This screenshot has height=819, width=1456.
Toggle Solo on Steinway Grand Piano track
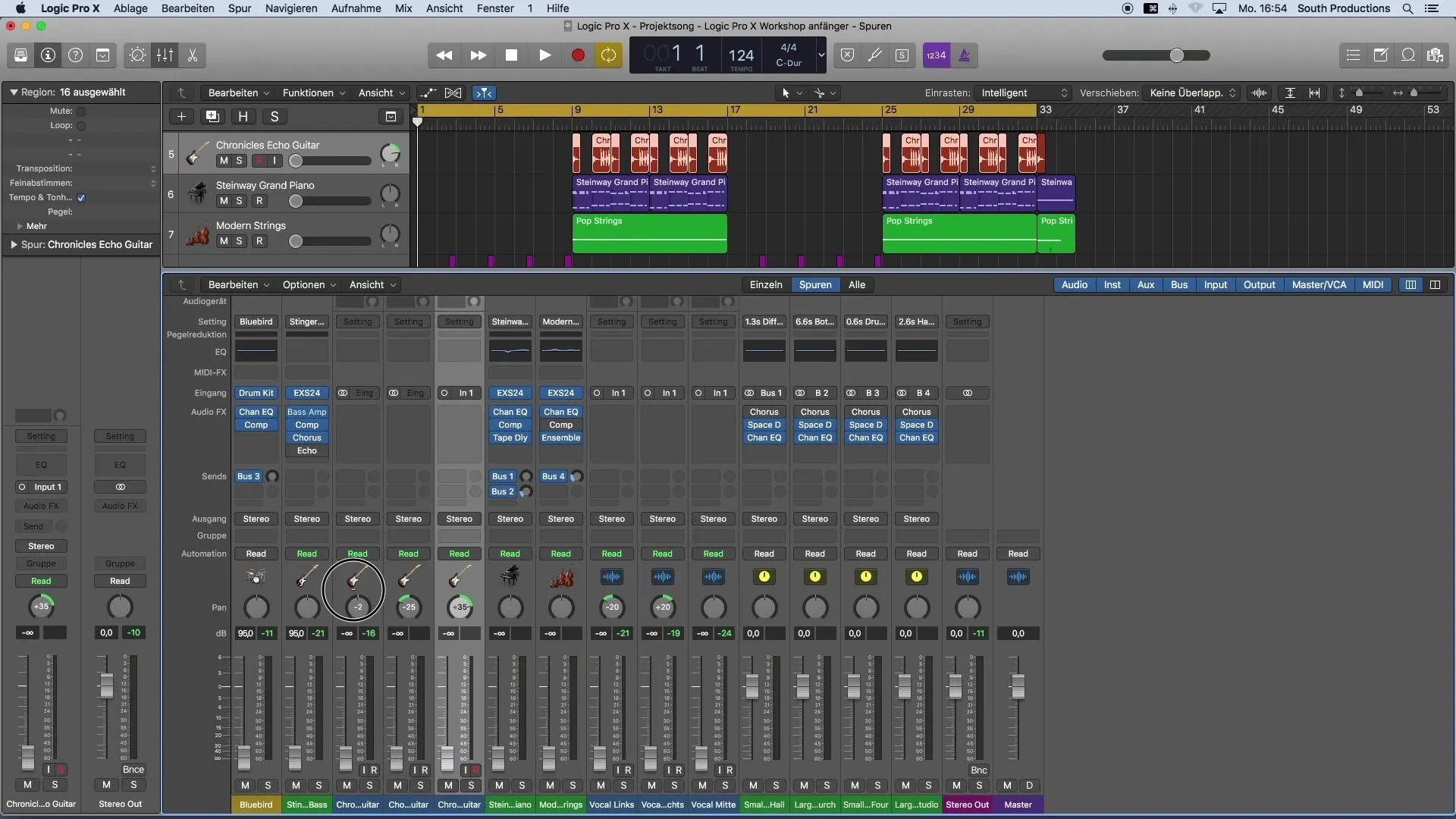[239, 201]
